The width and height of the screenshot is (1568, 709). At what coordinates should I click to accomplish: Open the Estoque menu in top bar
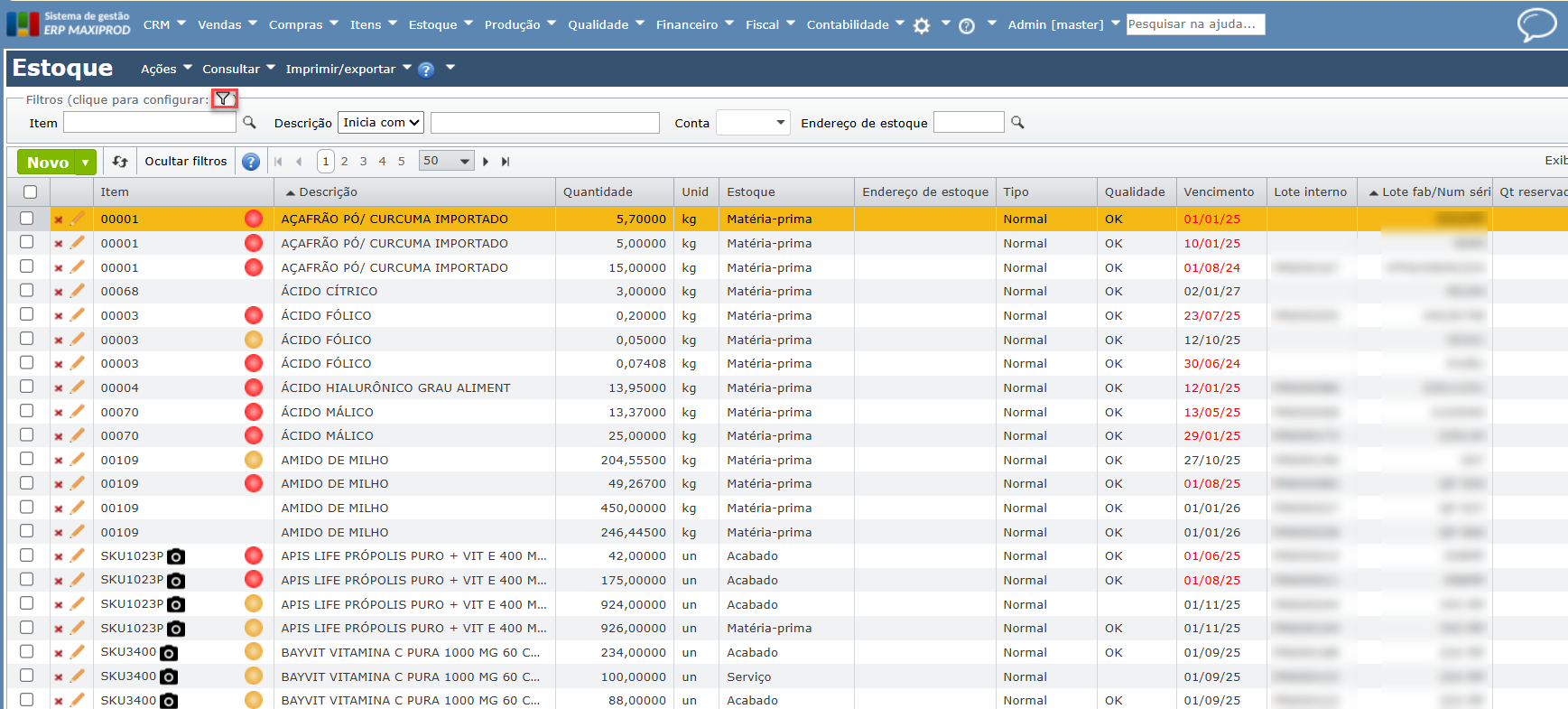coord(440,24)
